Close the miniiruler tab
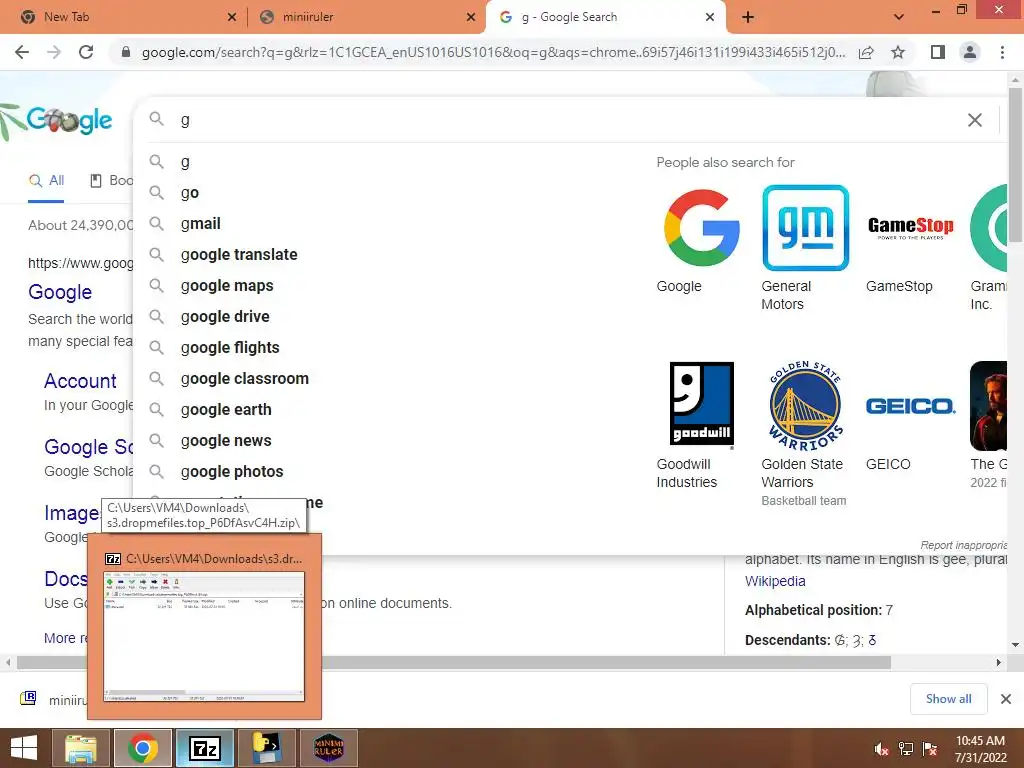 pyautogui.click(x=471, y=17)
